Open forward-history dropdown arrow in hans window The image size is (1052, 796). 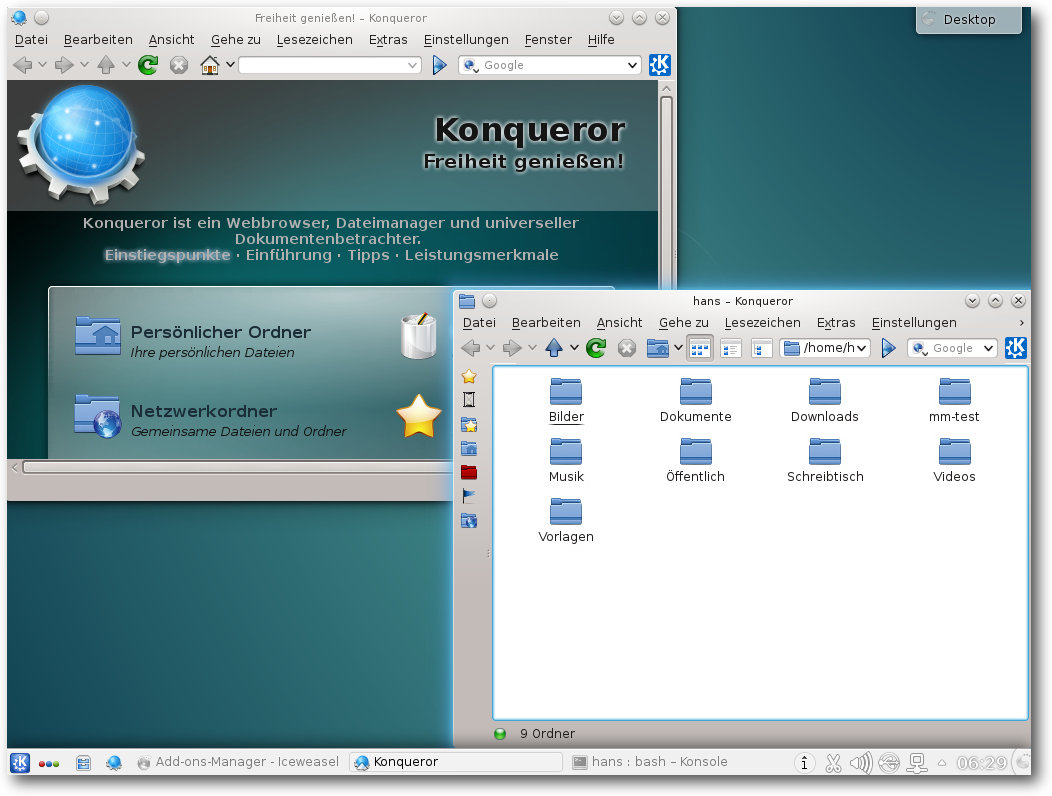(532, 348)
